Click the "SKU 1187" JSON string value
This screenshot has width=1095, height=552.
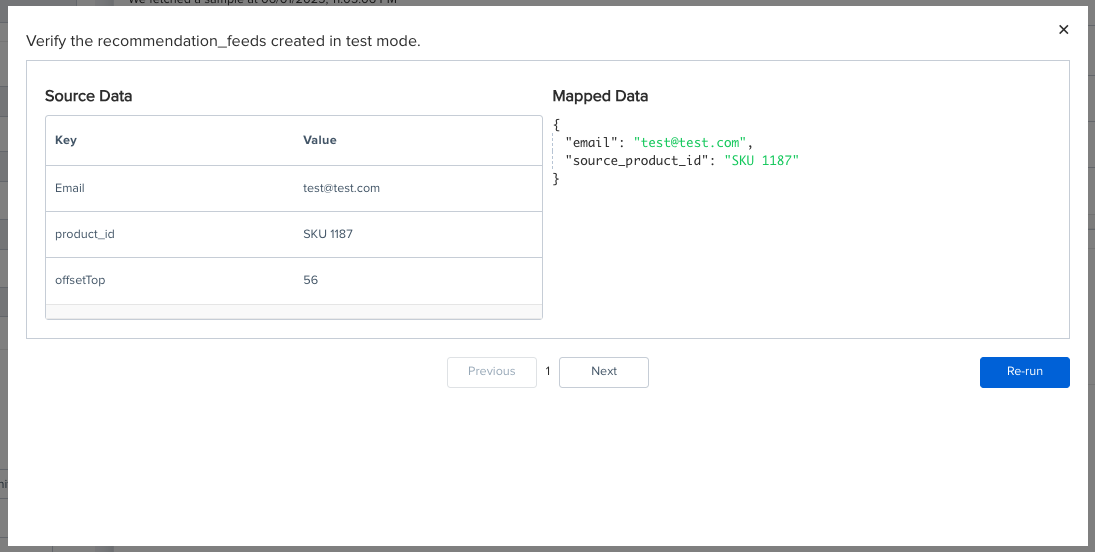[761, 161]
